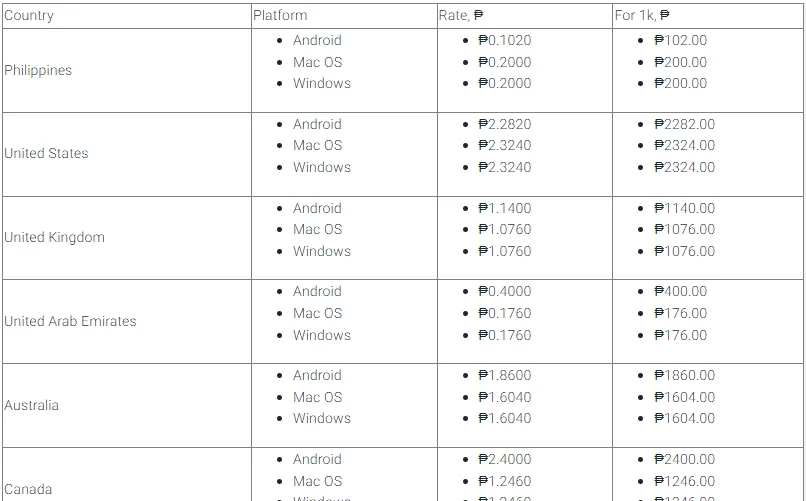Select the ₱400.00 per-1k value
This screenshot has height=501, width=806.
tap(681, 291)
